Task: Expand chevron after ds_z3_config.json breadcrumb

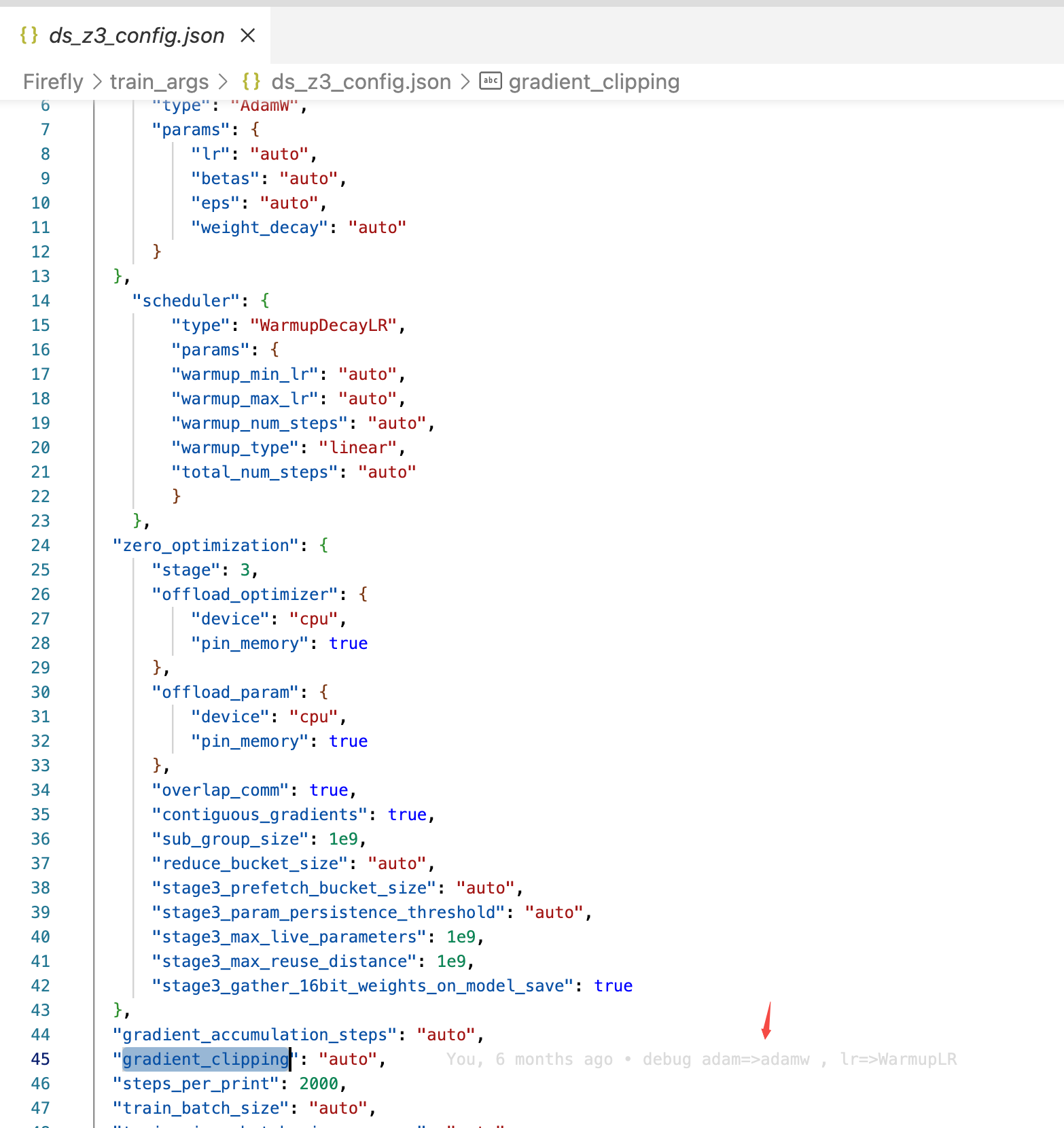Action: [x=465, y=82]
